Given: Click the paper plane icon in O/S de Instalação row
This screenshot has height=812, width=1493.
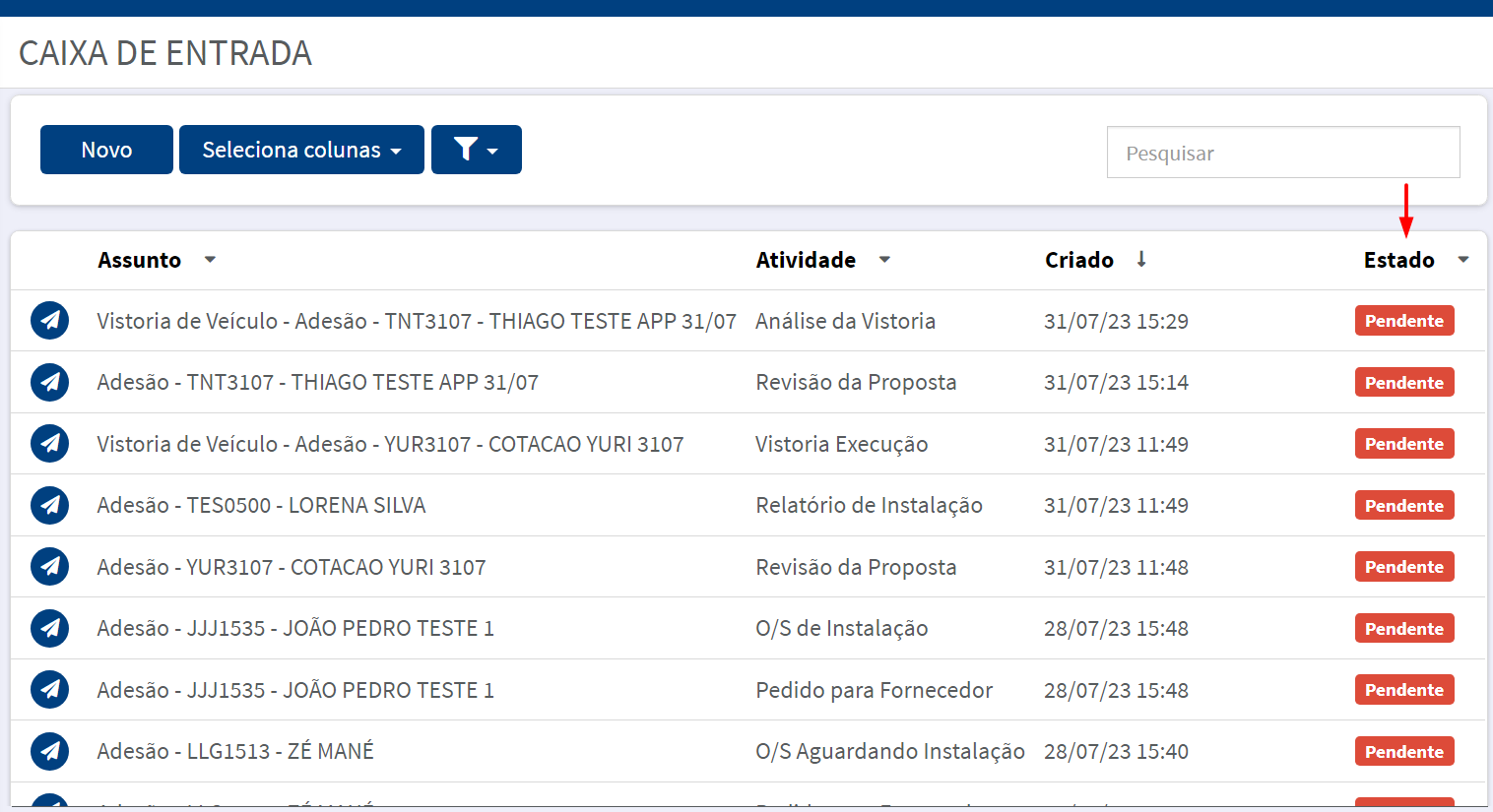Looking at the screenshot, I should (50, 628).
